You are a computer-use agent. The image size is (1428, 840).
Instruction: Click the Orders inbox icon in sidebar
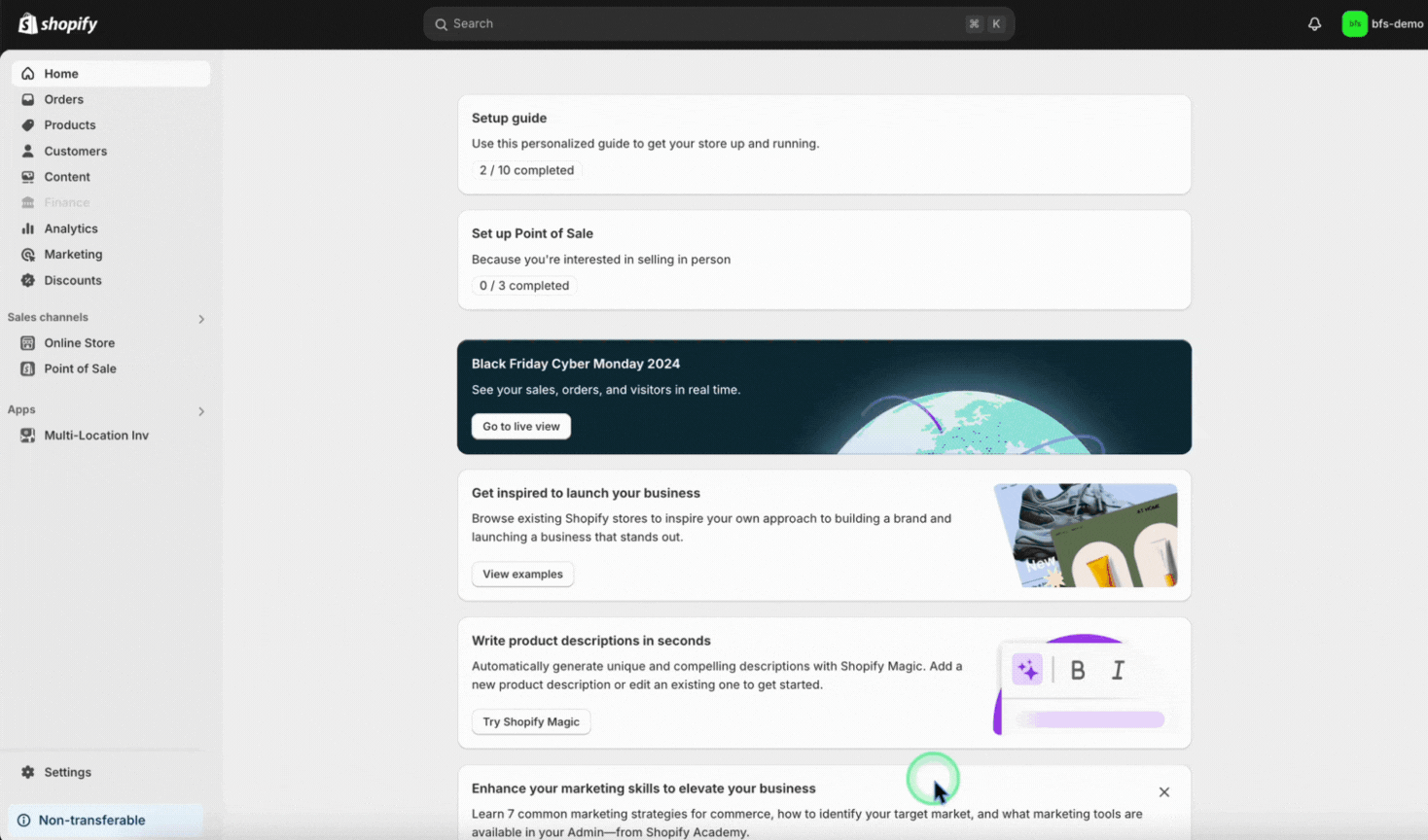[x=28, y=99]
